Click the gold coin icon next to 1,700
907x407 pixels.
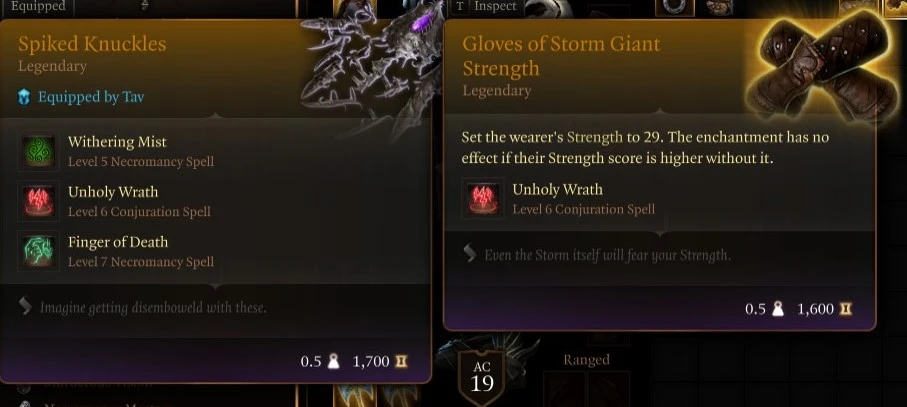401,362
